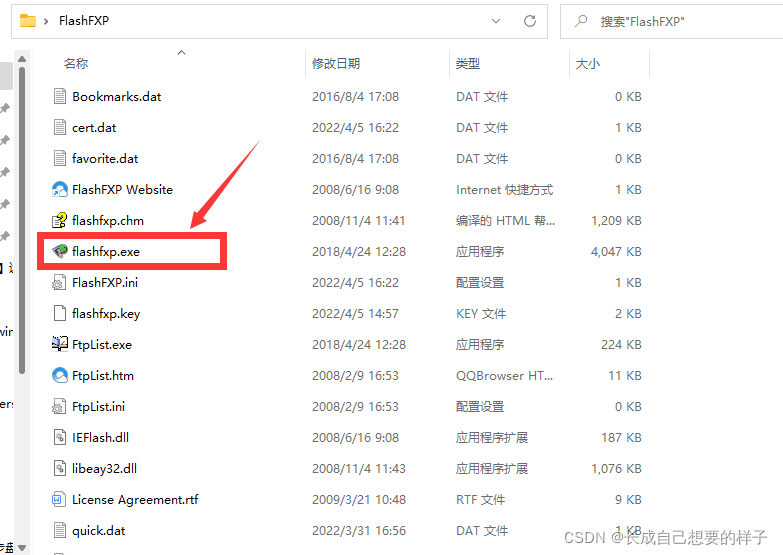Click the navigation pane scrollbar thumb
Viewport: 783px width, 555px height.
click(x=21, y=220)
